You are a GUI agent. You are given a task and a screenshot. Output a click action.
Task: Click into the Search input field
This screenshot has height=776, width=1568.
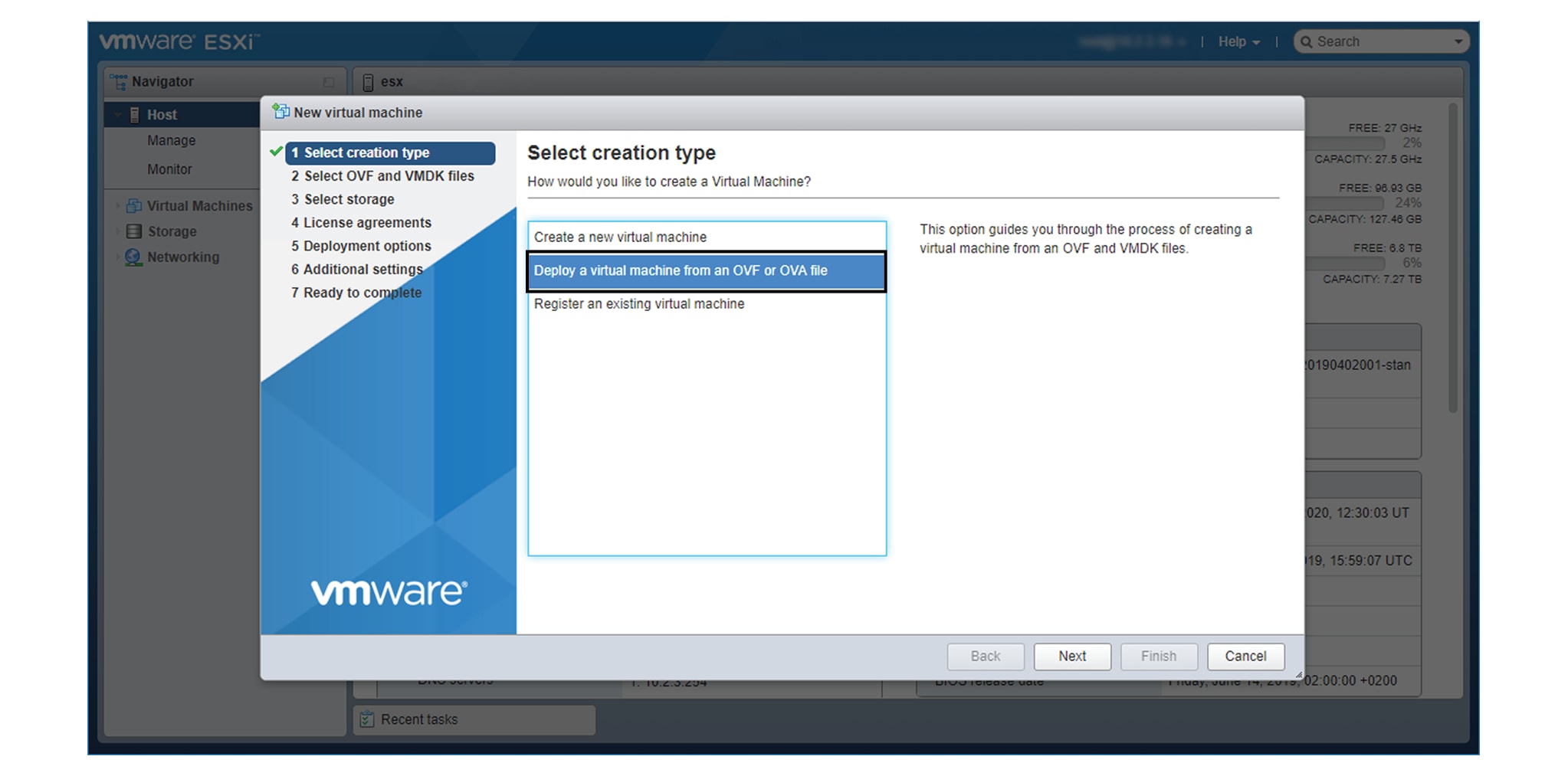pos(1382,41)
